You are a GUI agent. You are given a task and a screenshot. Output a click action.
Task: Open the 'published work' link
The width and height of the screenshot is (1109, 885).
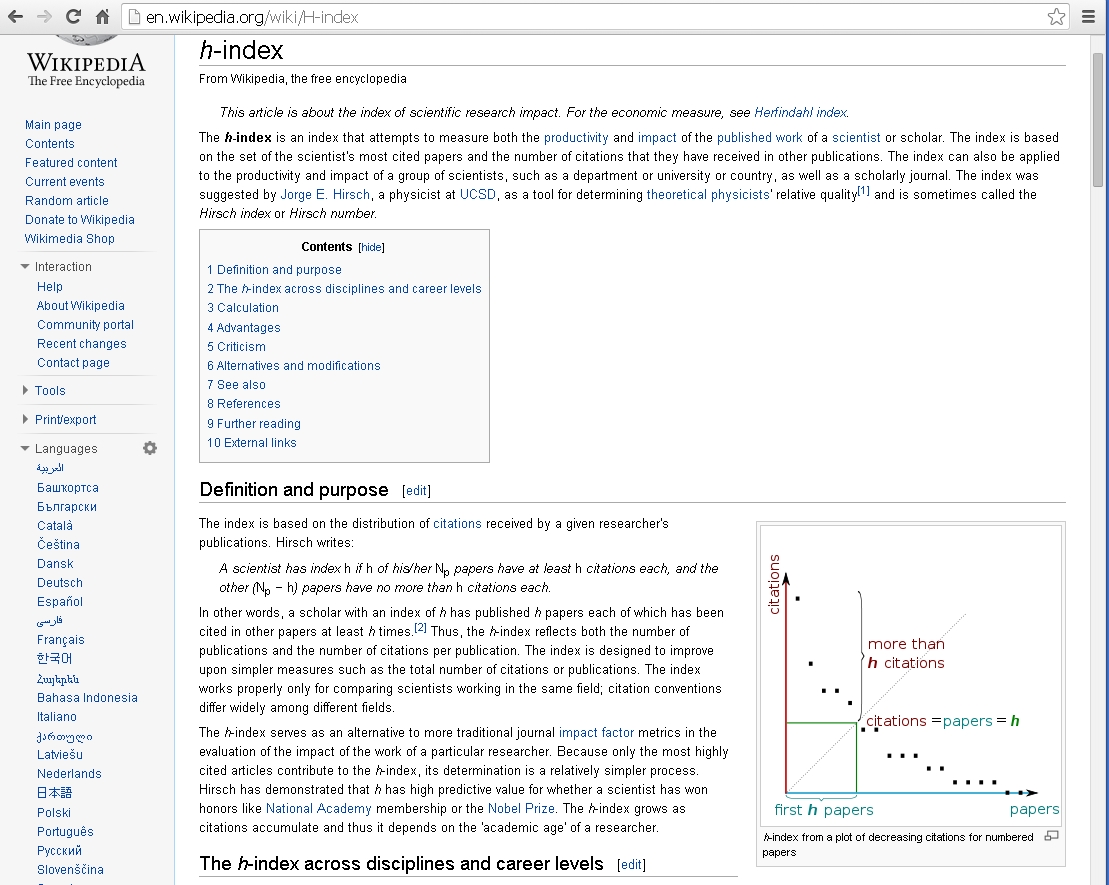coord(760,137)
